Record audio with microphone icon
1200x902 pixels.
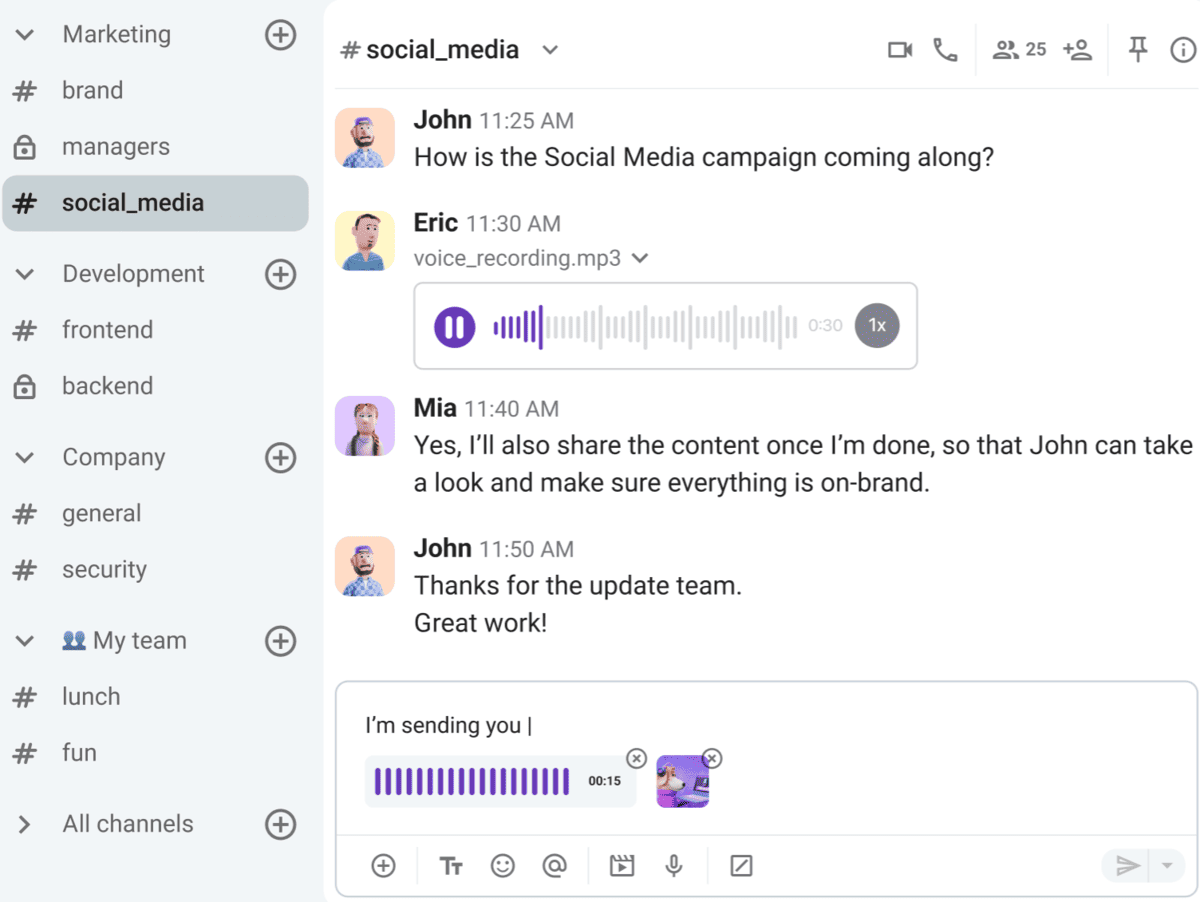[x=674, y=866]
